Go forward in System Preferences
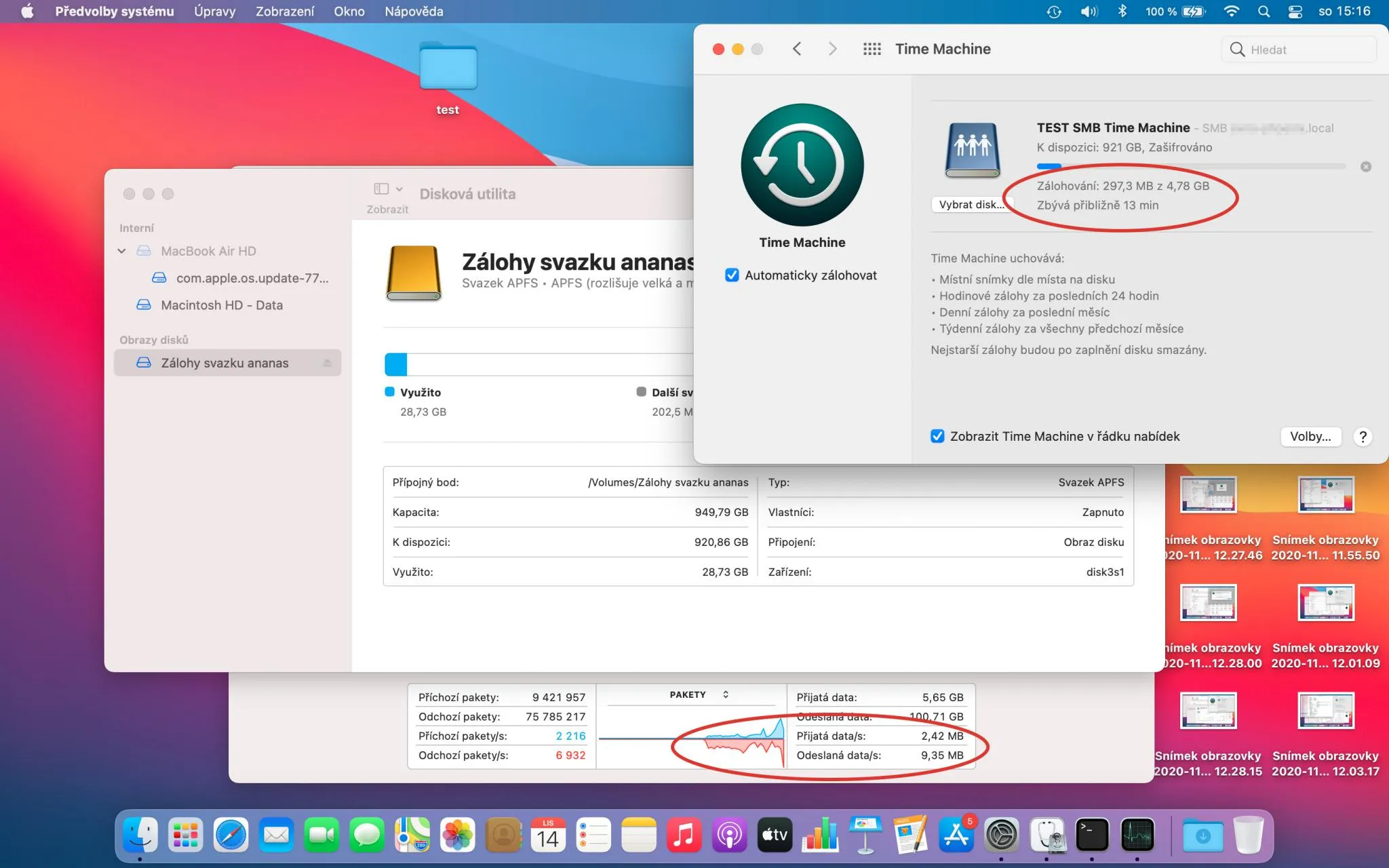 (x=832, y=49)
